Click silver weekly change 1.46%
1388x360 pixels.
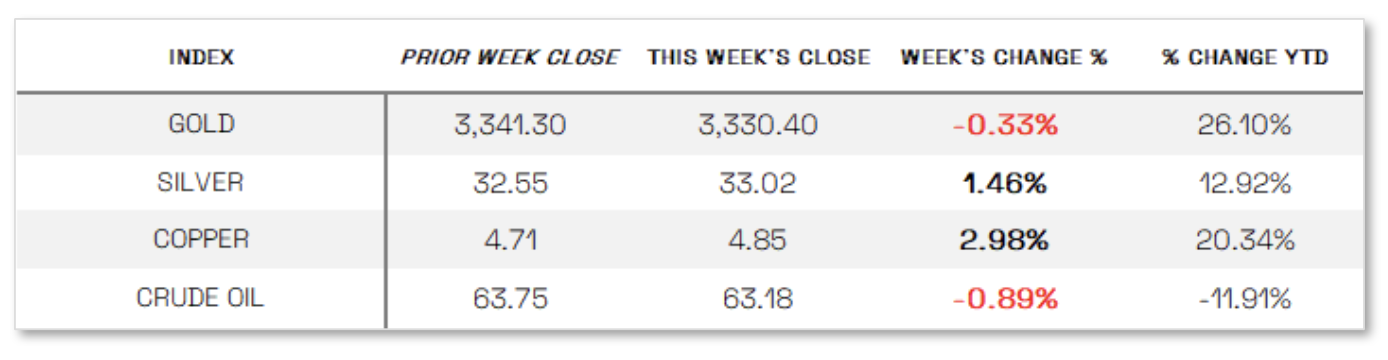click(1004, 183)
